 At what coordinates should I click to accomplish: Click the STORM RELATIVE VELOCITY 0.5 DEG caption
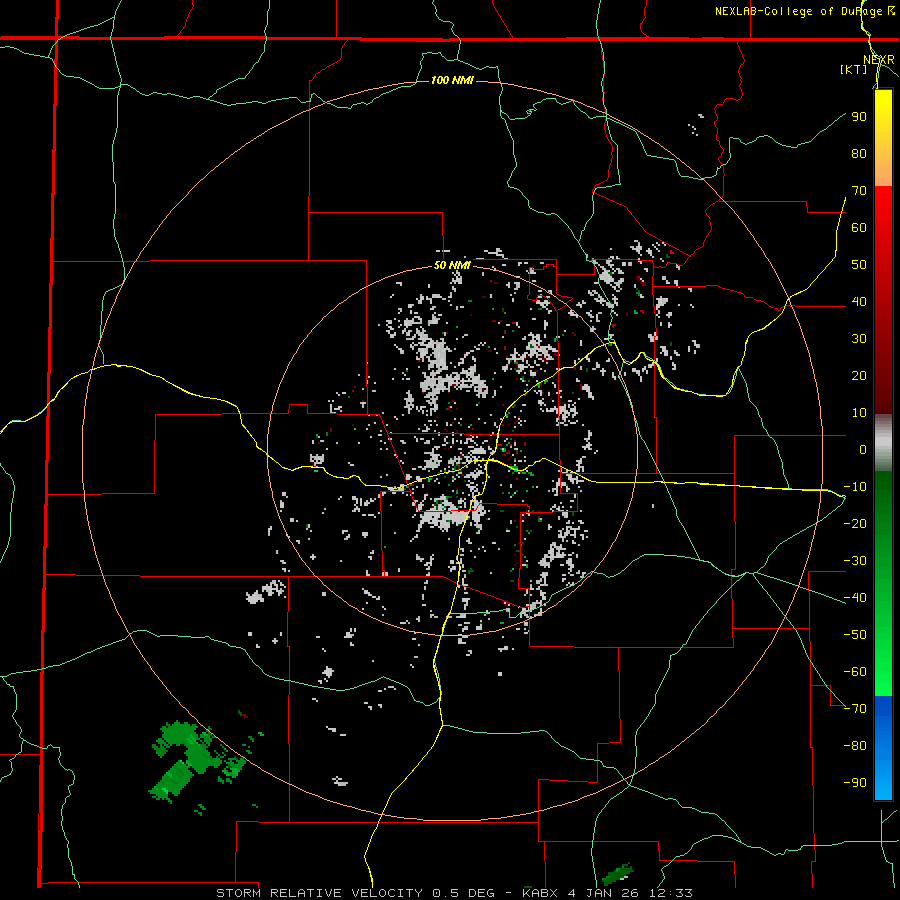355,893
